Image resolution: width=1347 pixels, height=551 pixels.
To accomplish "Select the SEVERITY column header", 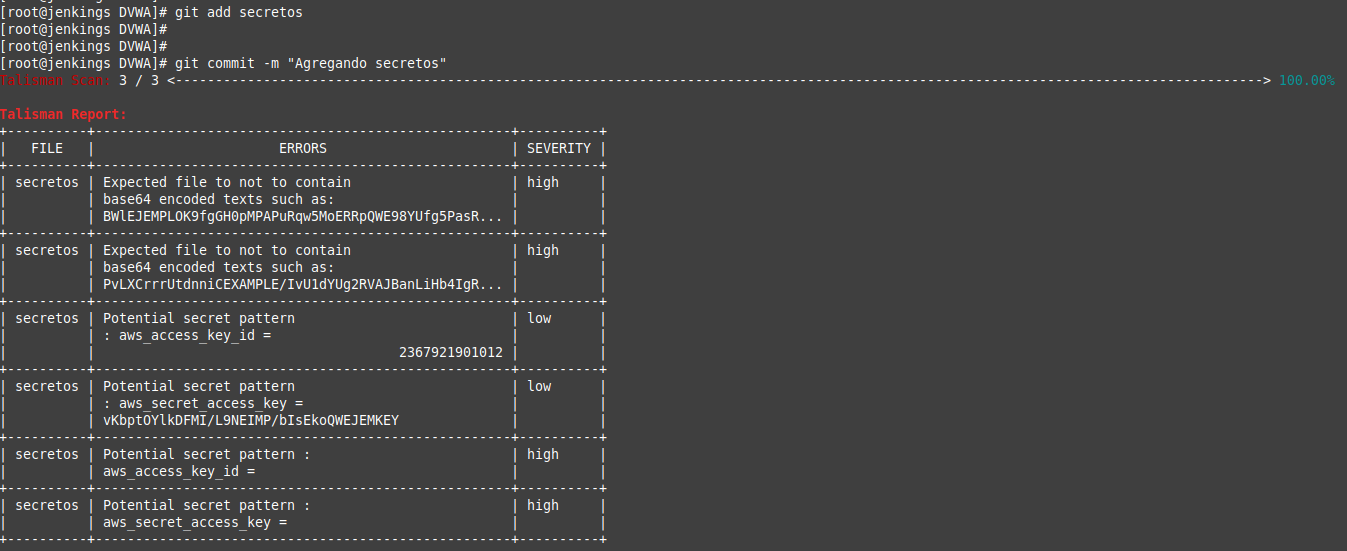I will tap(558, 148).
